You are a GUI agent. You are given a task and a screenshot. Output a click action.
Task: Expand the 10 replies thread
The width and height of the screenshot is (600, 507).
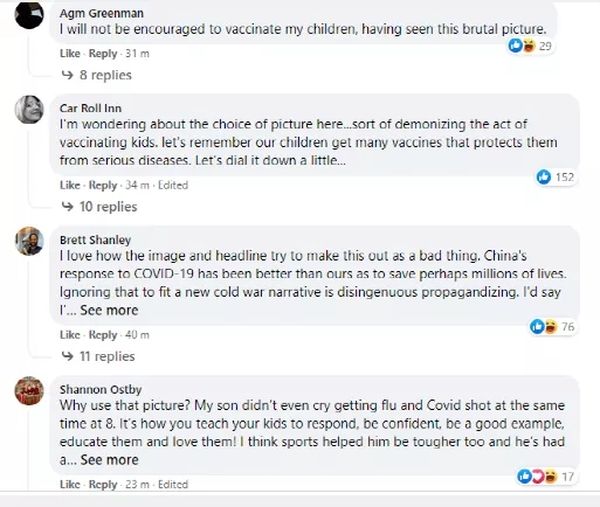tap(106, 207)
